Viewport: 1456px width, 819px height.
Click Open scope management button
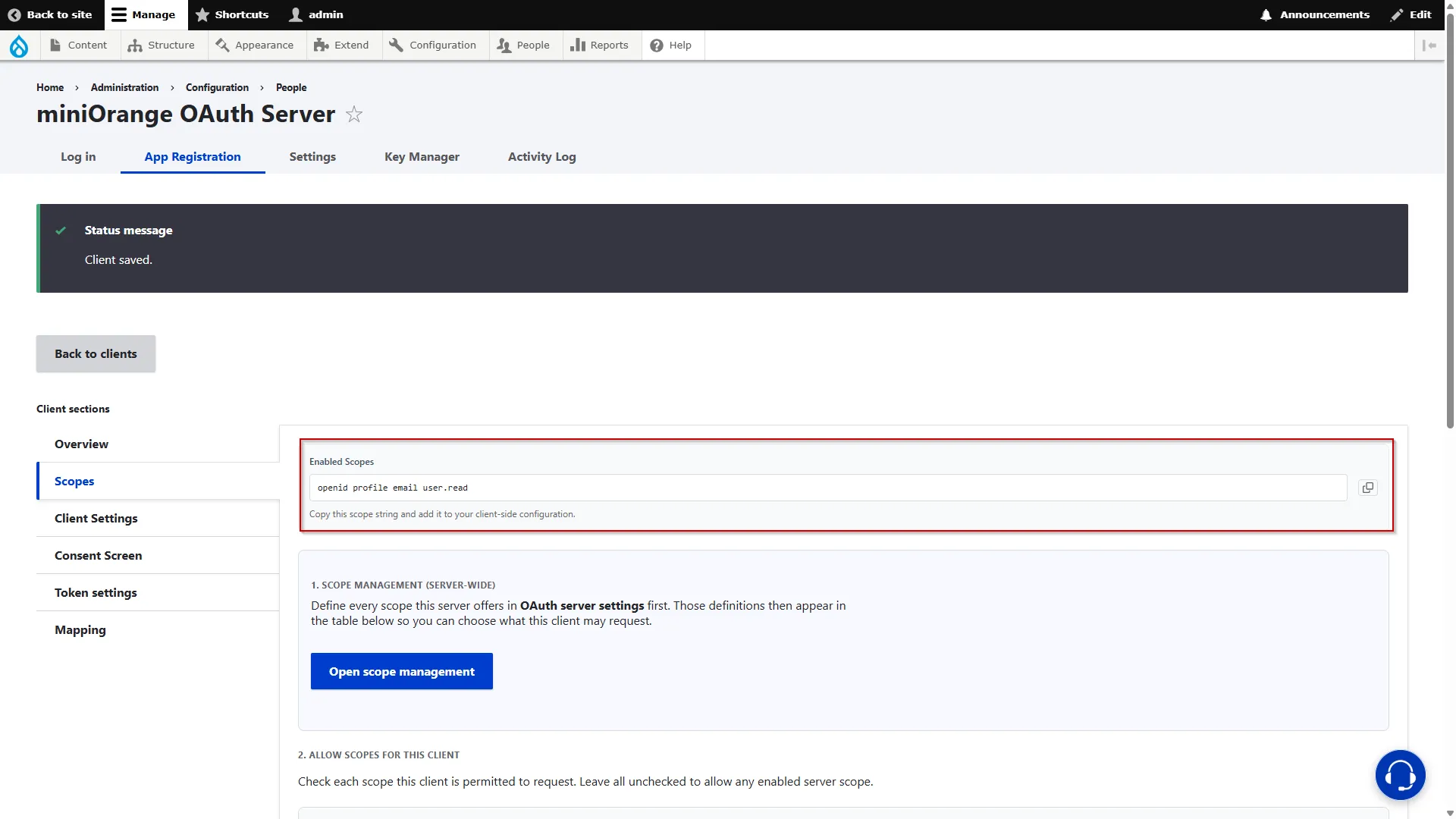pos(402,671)
